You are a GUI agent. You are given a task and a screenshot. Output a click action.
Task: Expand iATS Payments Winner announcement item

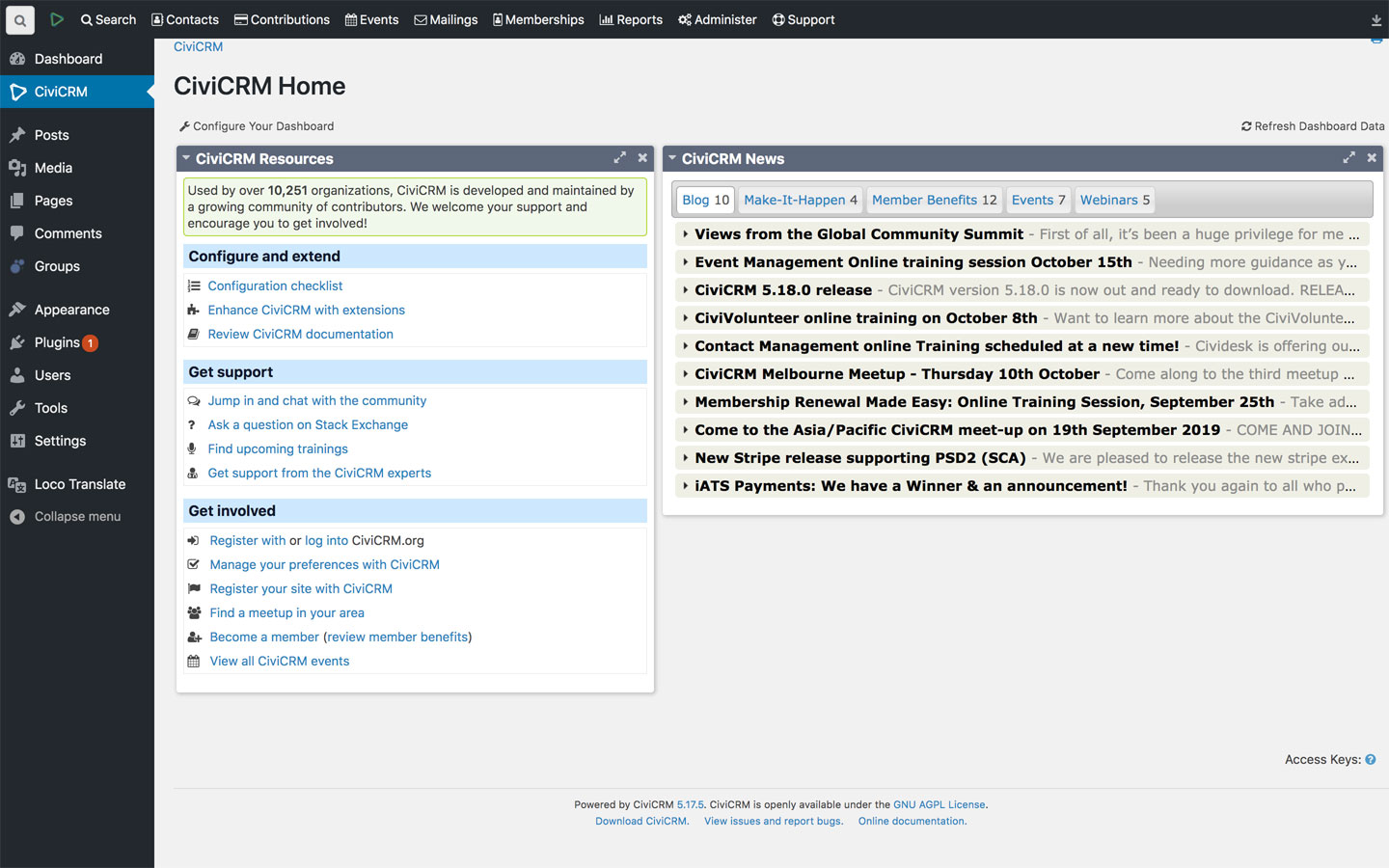tap(1022, 486)
